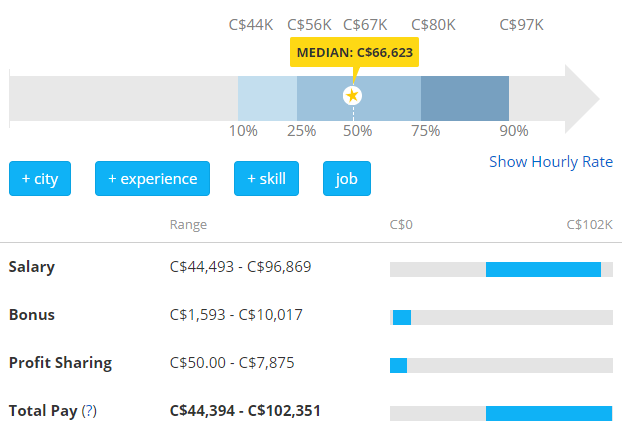Click the C$97K percentile value label
This screenshot has width=622, height=434.
(x=521, y=24)
